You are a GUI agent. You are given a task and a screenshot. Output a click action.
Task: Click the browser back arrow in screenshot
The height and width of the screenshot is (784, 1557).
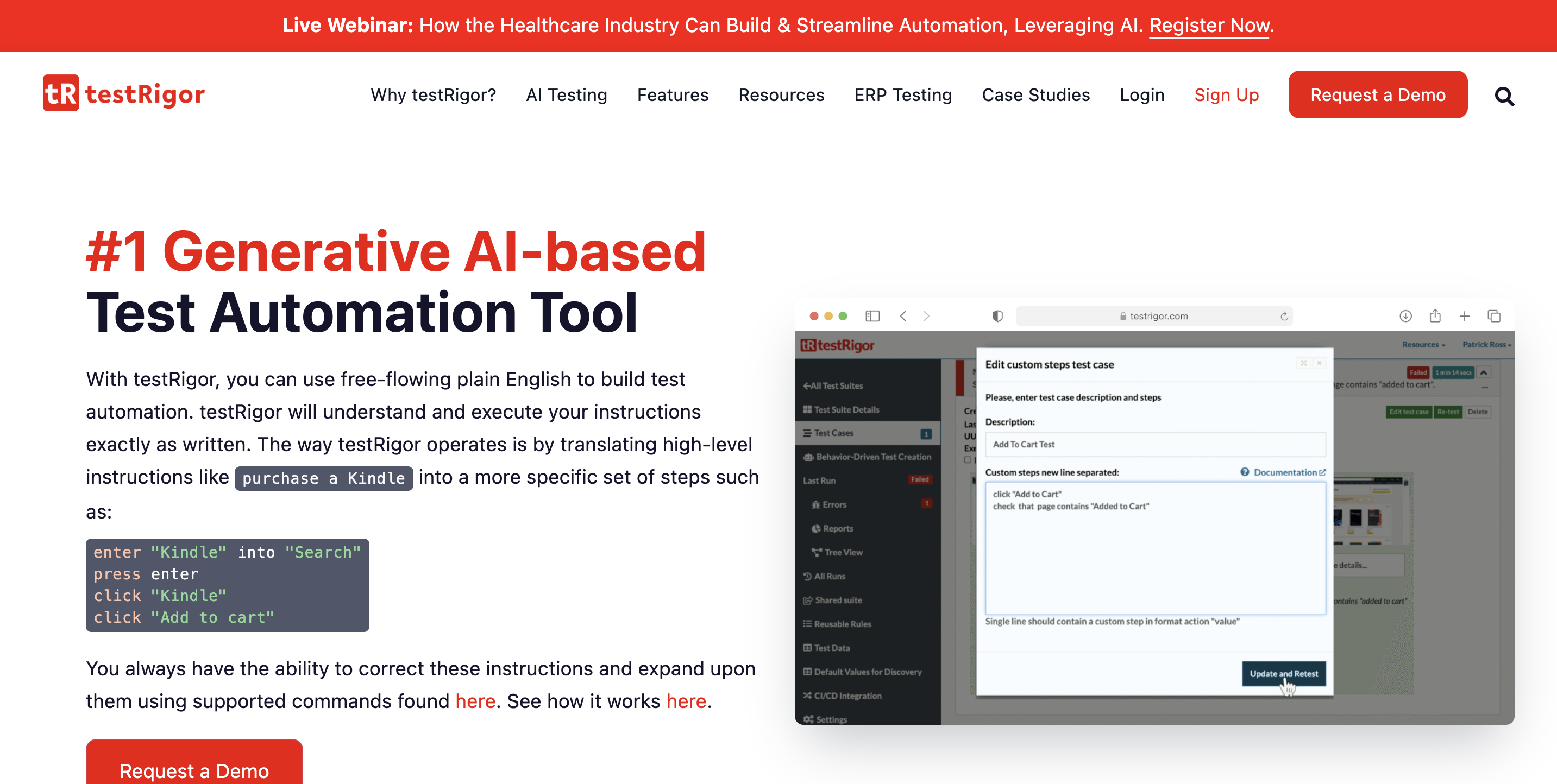click(903, 316)
